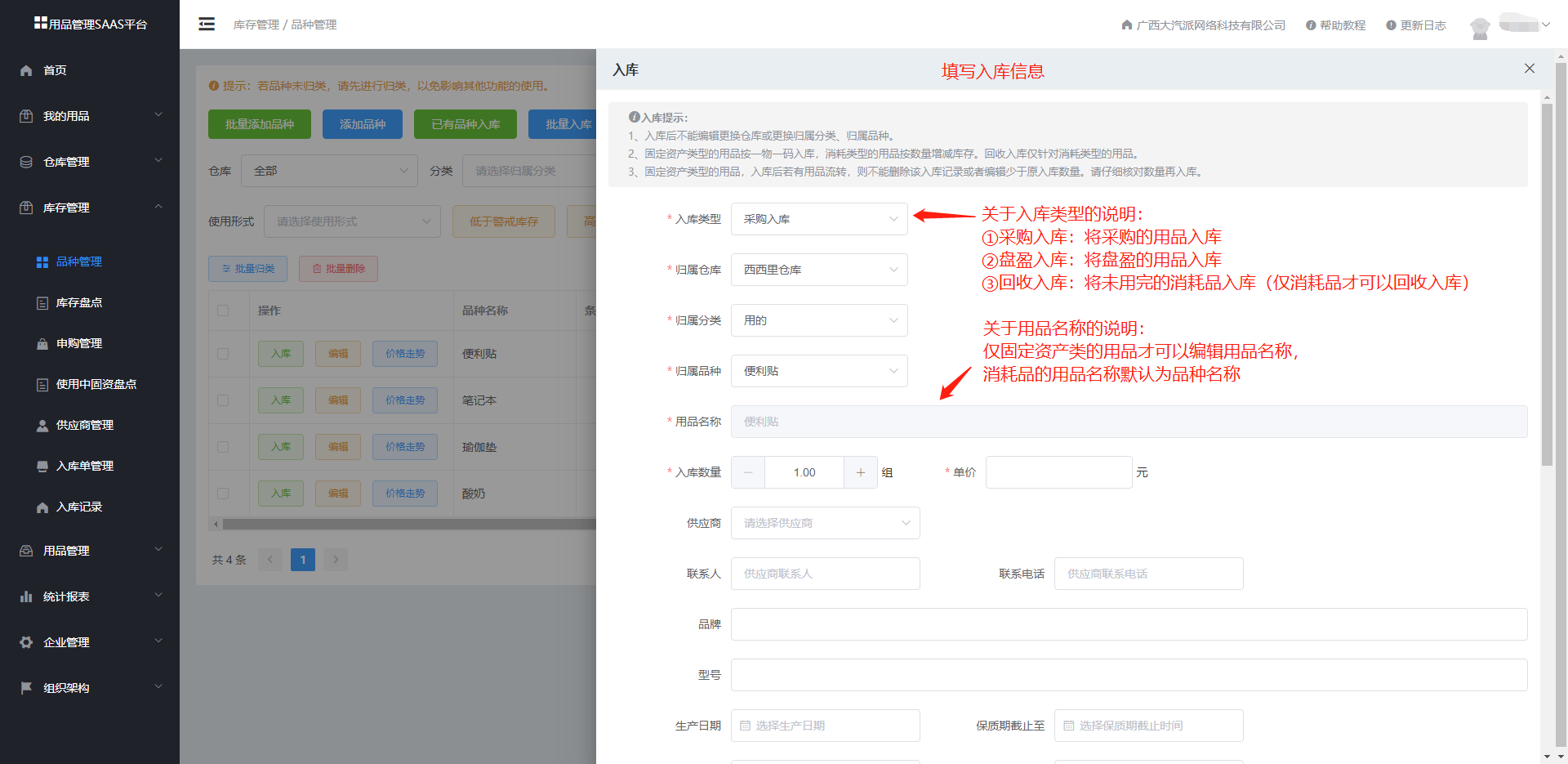
Task: Click the 批量删除 button
Action: [338, 268]
